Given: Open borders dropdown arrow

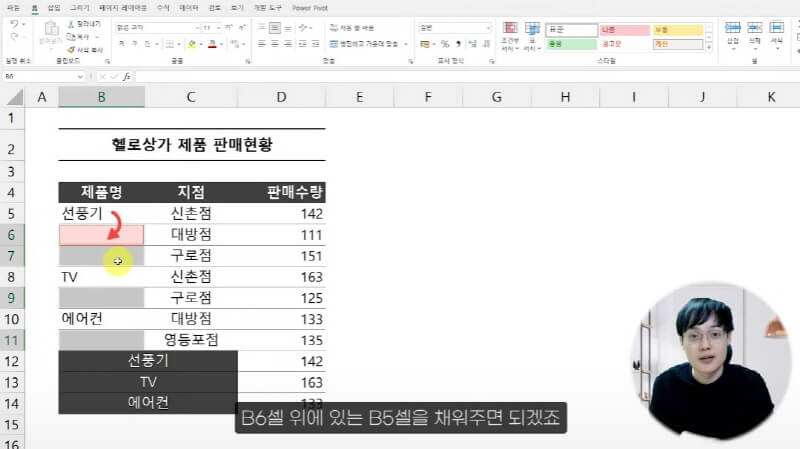Looking at the screenshot, I should [178, 44].
